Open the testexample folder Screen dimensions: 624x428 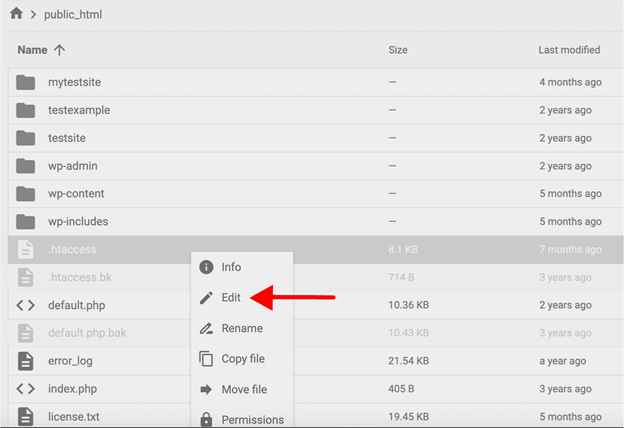(x=79, y=110)
